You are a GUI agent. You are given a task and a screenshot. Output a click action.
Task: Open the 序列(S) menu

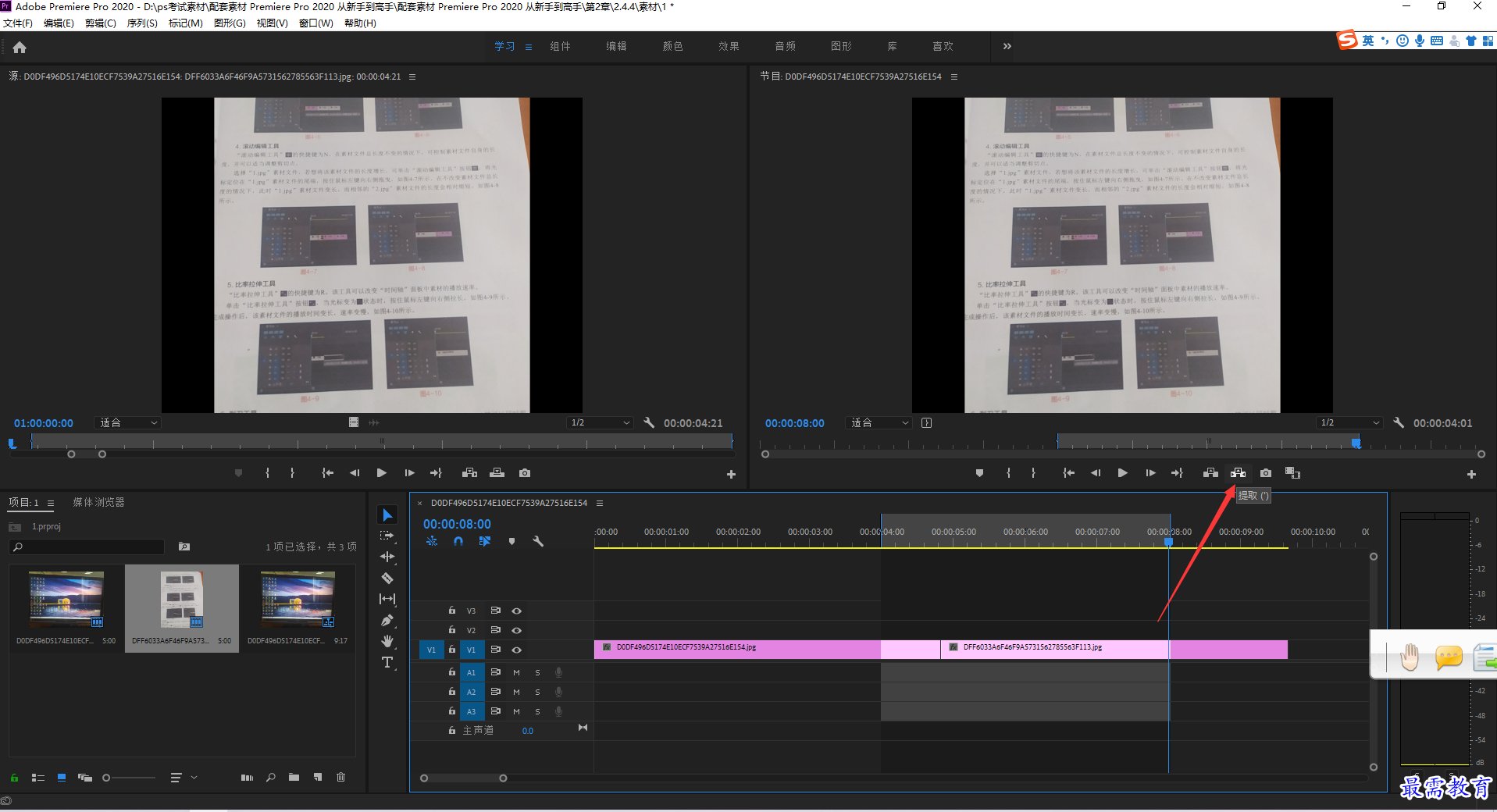(142, 23)
